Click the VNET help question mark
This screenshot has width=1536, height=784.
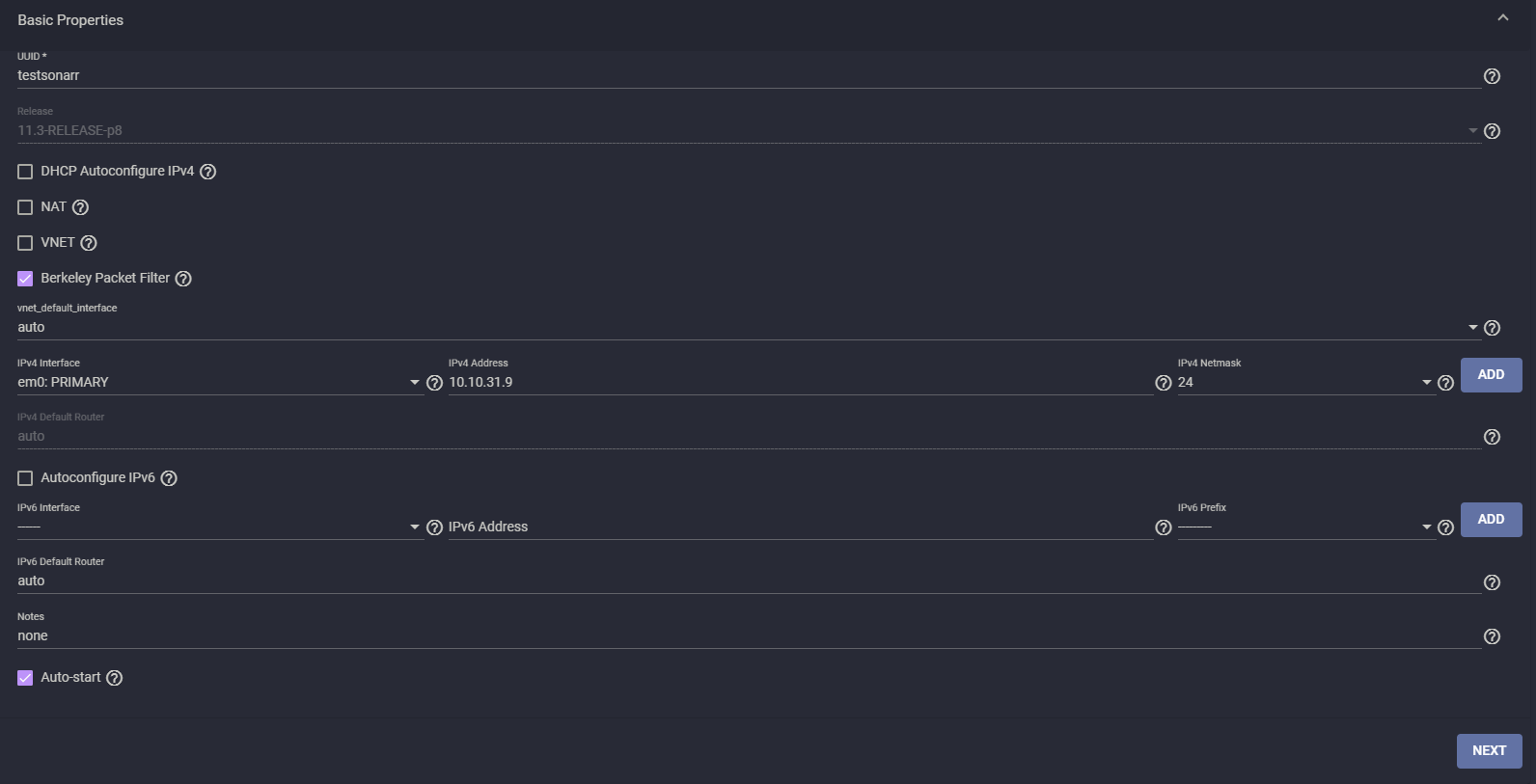tap(89, 243)
